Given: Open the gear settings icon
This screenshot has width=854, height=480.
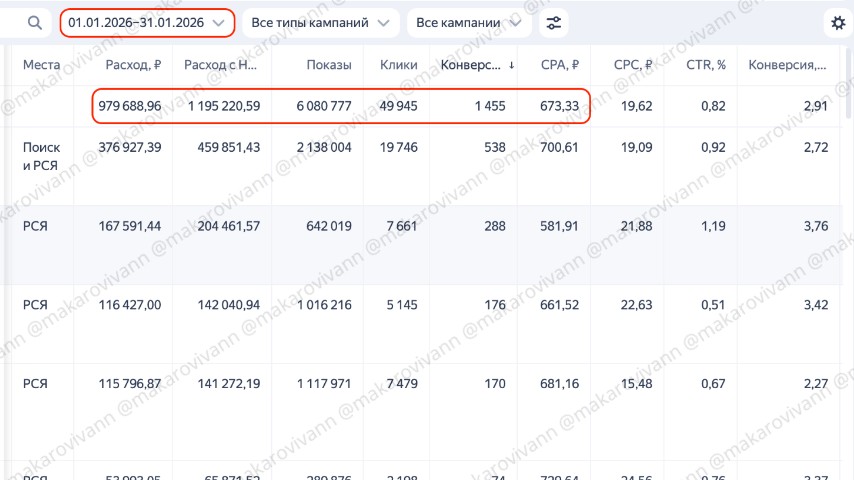Looking at the screenshot, I should (x=838, y=23).
